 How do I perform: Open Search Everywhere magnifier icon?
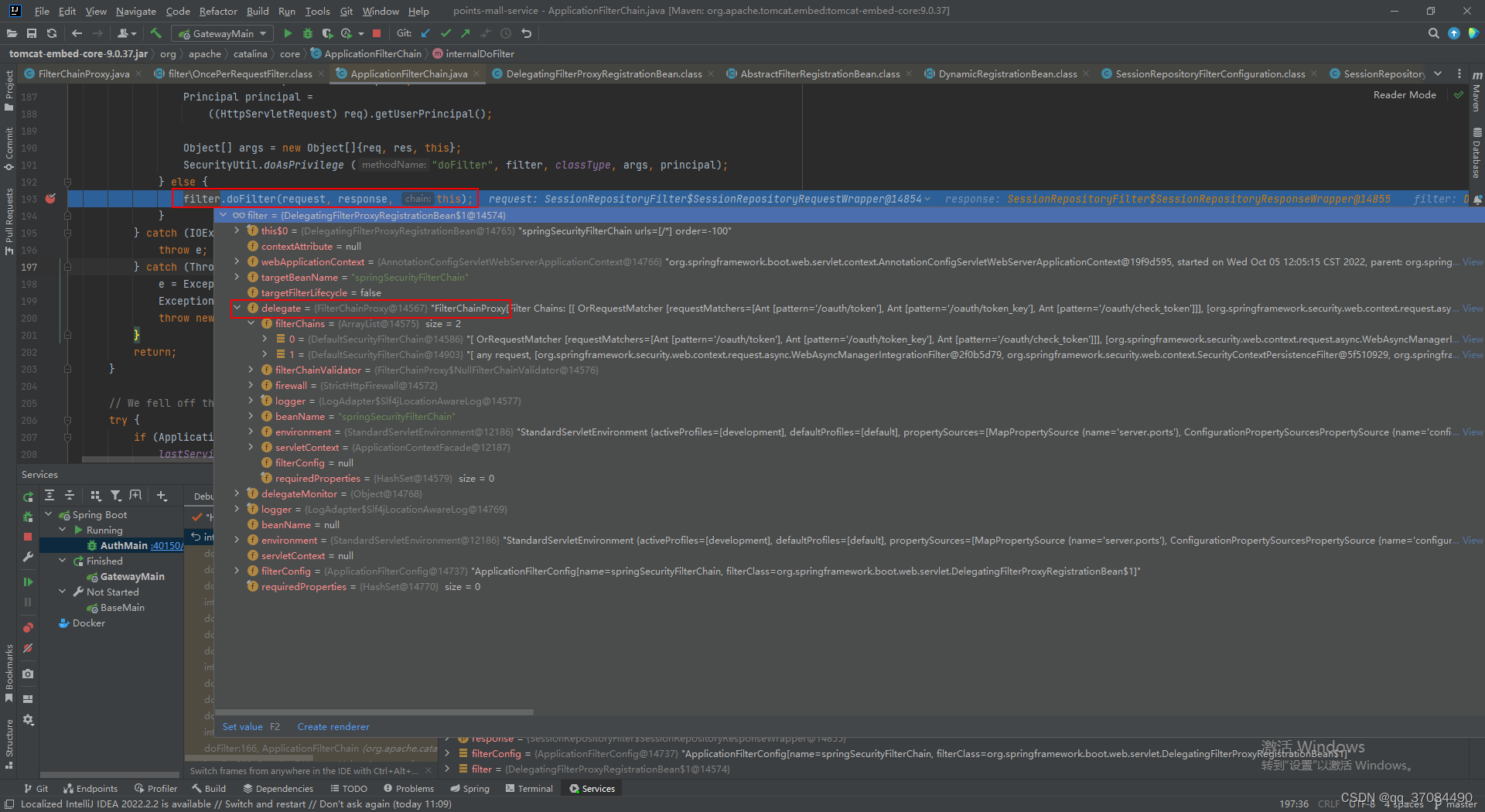pyautogui.click(x=1433, y=33)
